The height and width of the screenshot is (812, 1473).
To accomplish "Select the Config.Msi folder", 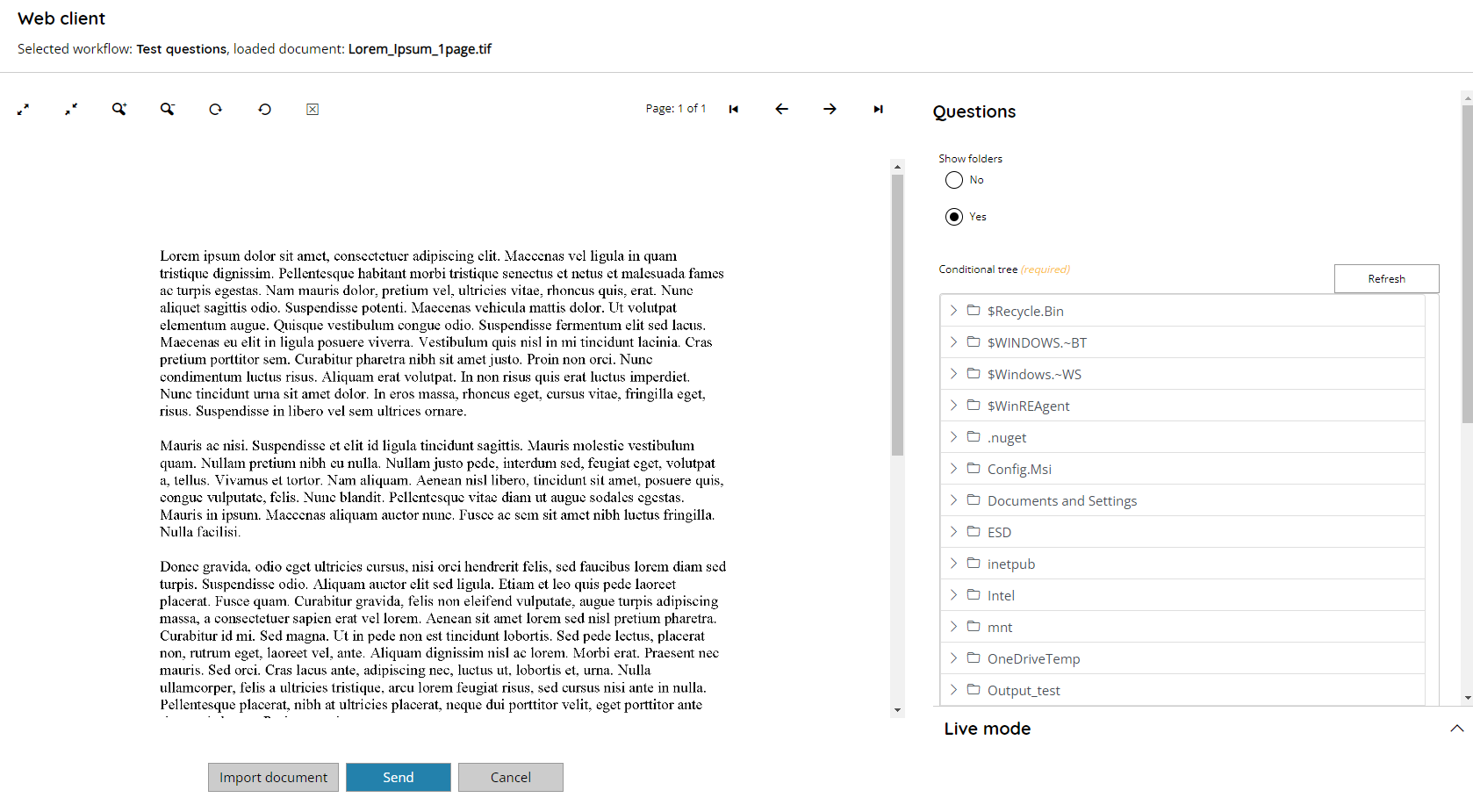I will (1019, 468).
